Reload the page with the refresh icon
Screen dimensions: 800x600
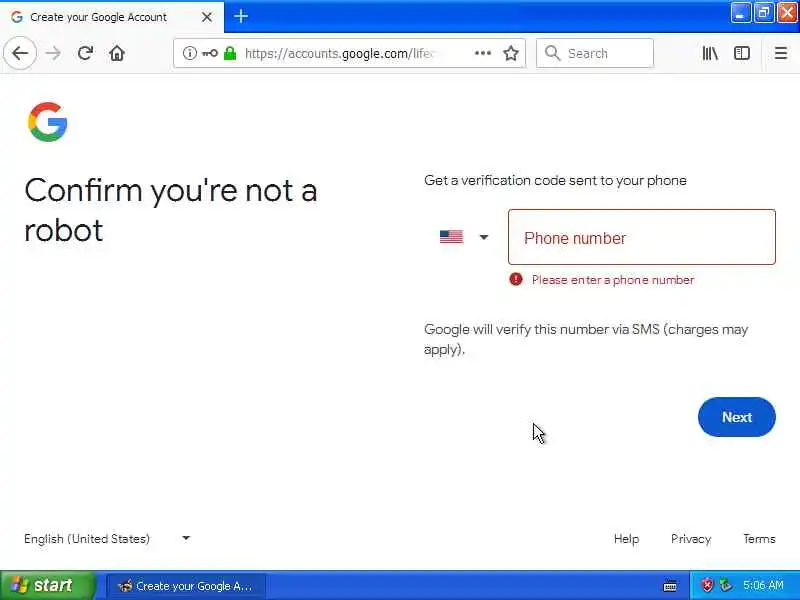pos(85,53)
